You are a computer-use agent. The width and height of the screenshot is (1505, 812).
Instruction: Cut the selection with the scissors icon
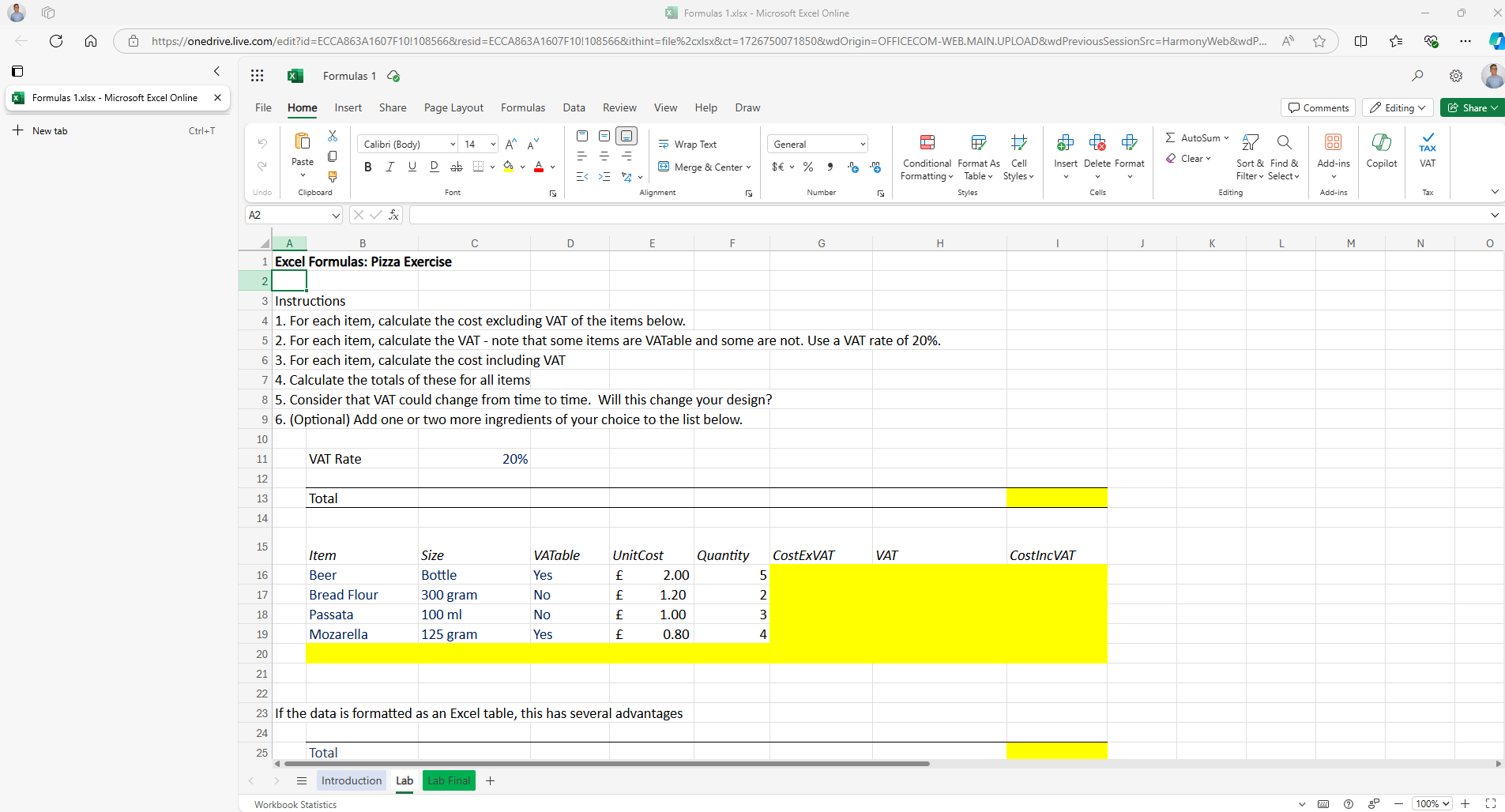tap(333, 136)
